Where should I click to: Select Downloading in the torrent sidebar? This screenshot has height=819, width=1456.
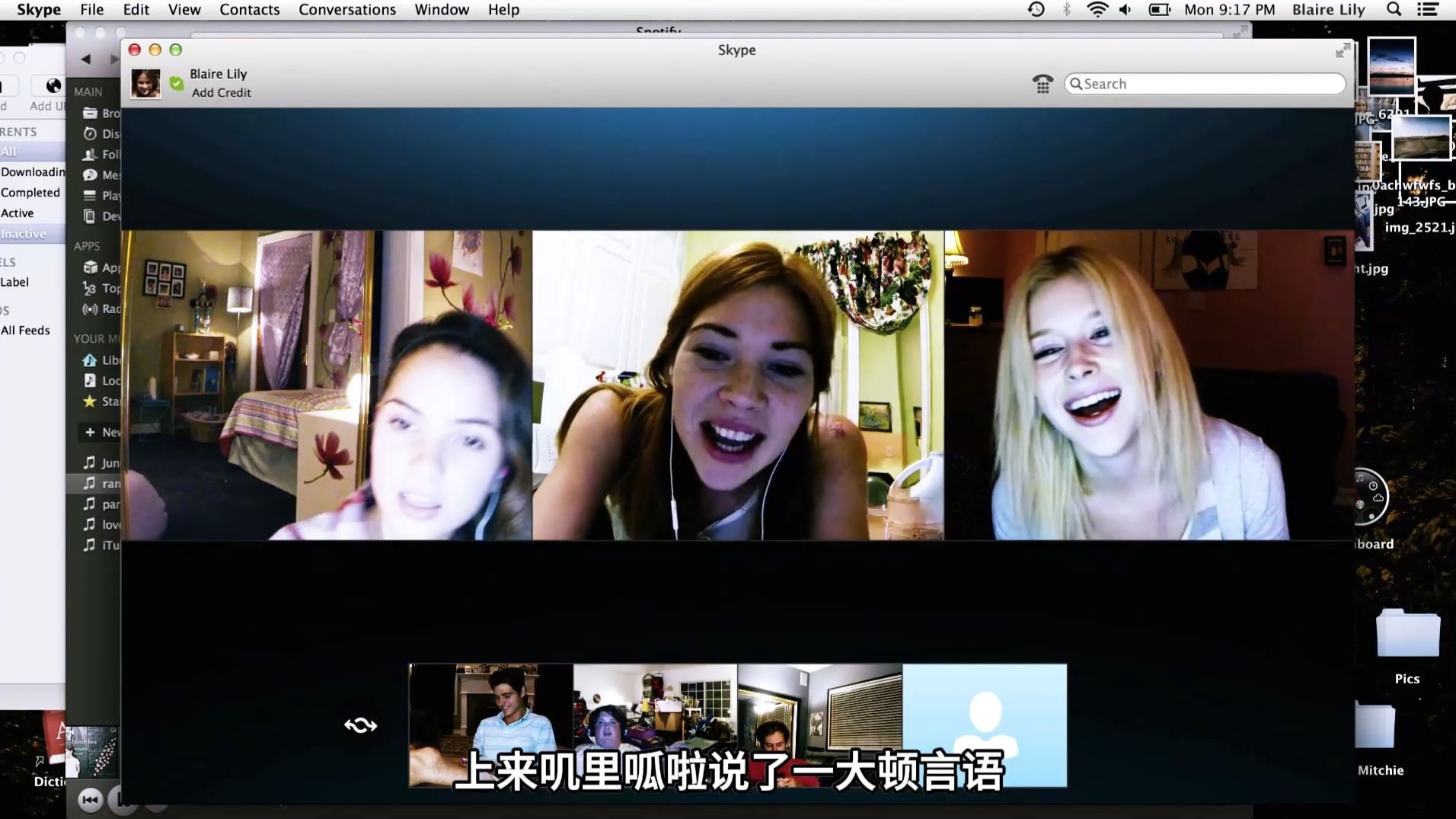click(x=33, y=172)
